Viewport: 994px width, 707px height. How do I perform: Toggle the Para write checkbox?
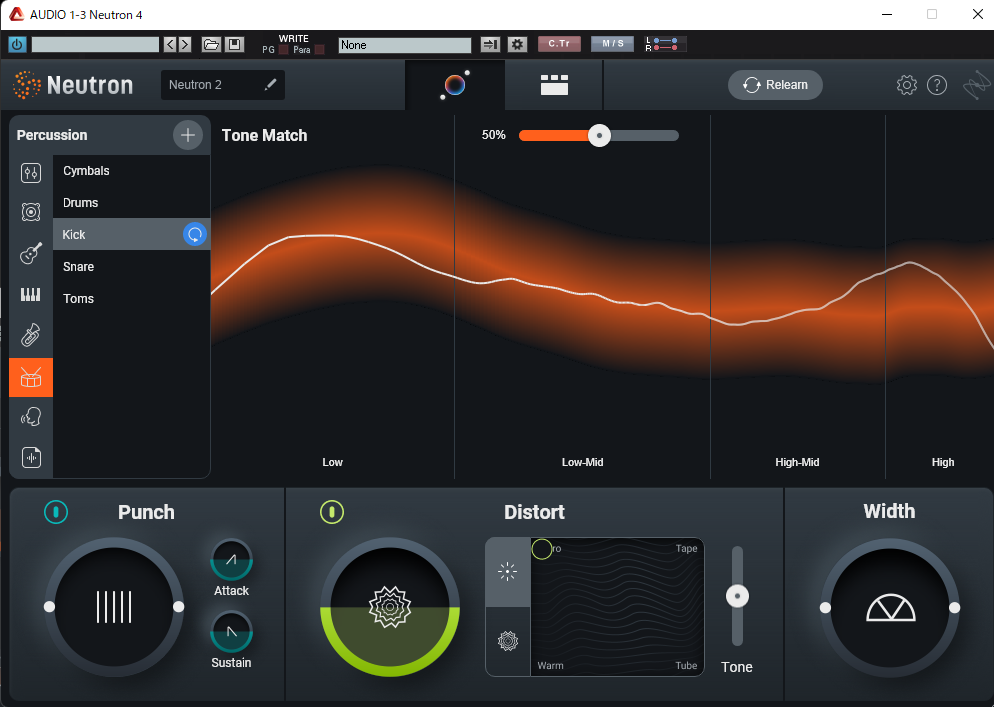[x=320, y=49]
